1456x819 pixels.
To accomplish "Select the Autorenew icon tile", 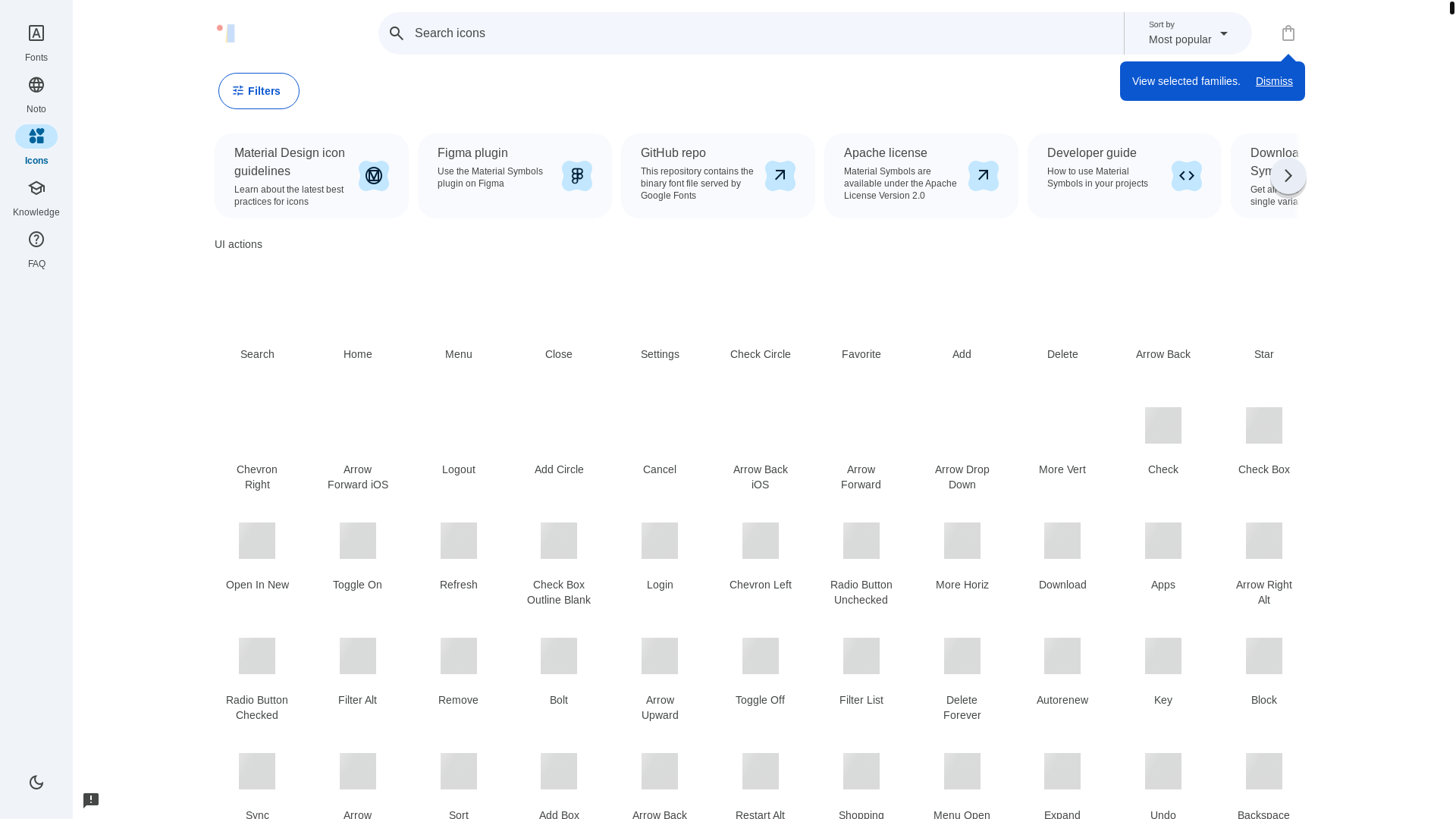I will tap(1062, 656).
